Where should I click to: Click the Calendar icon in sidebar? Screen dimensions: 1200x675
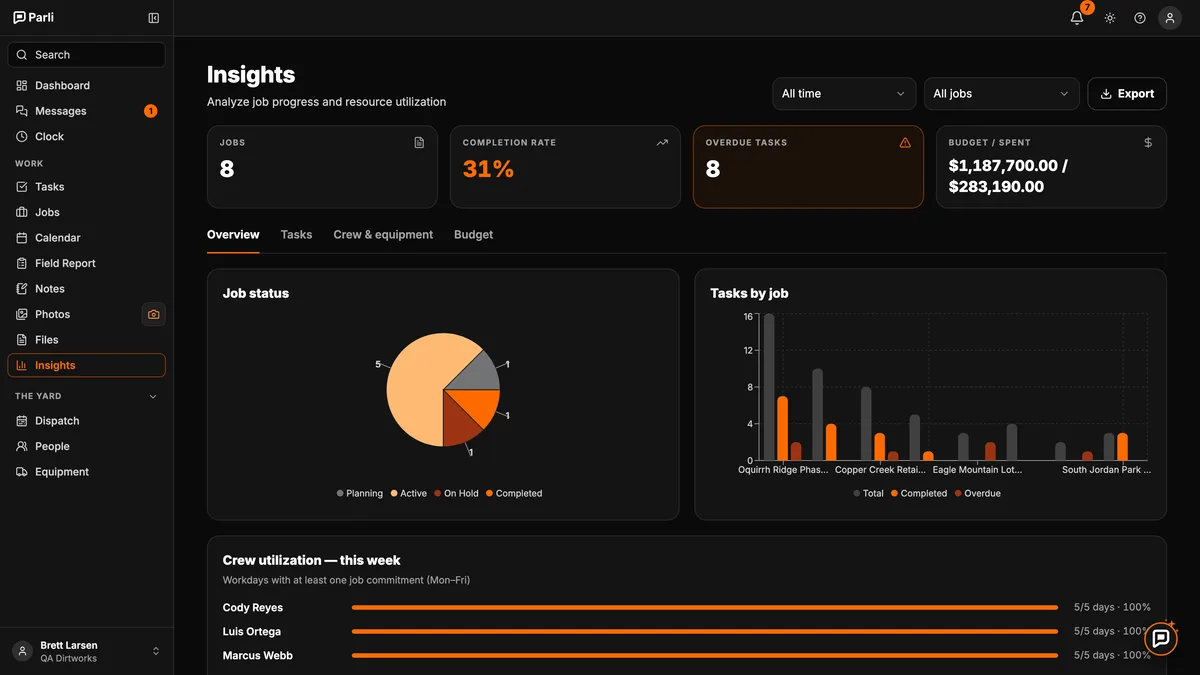22,238
